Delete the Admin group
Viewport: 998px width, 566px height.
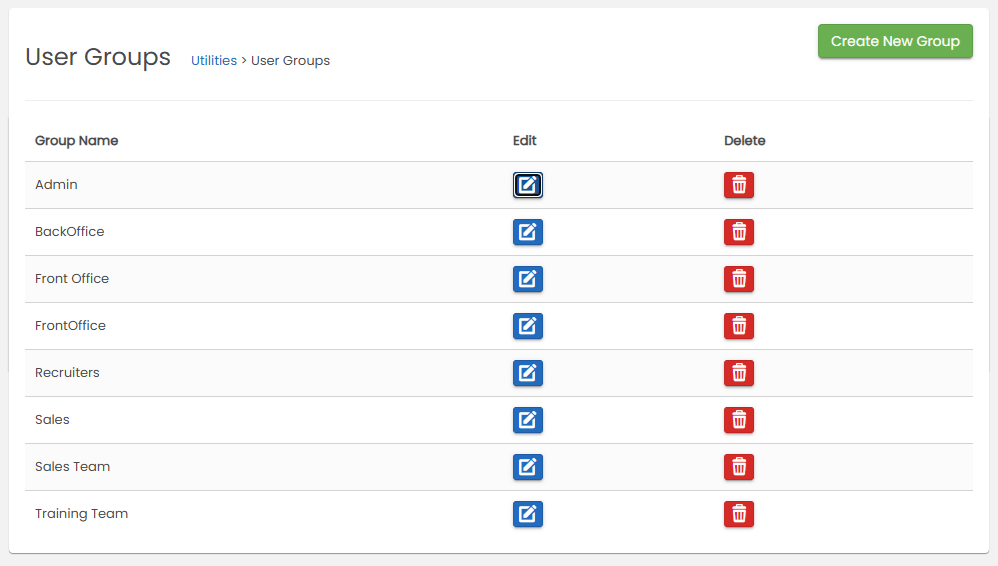(x=739, y=185)
